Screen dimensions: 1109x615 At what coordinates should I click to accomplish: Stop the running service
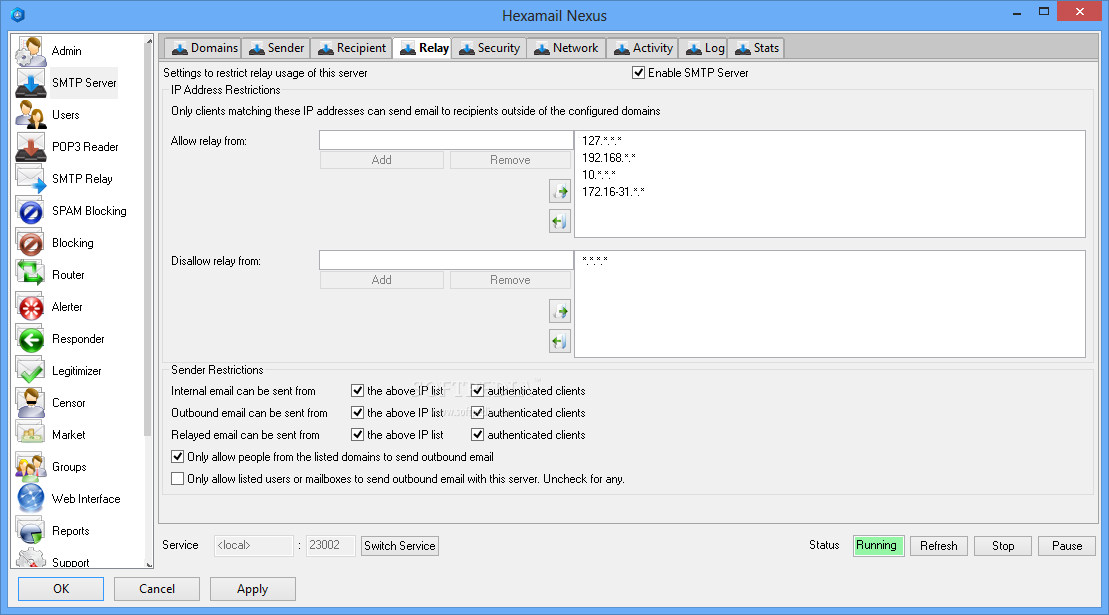[1003, 546]
